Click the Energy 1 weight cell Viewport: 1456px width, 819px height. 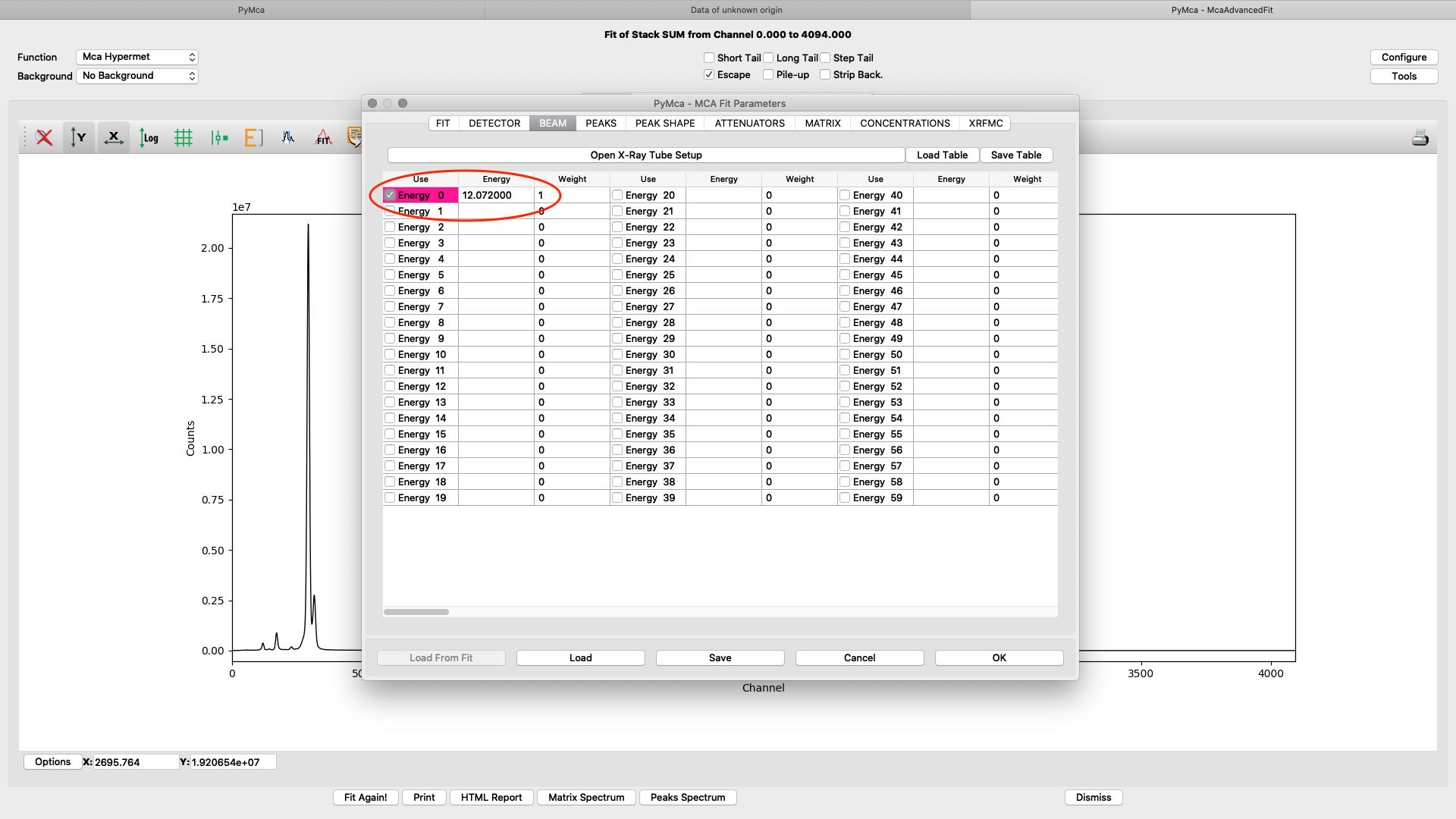[572, 211]
